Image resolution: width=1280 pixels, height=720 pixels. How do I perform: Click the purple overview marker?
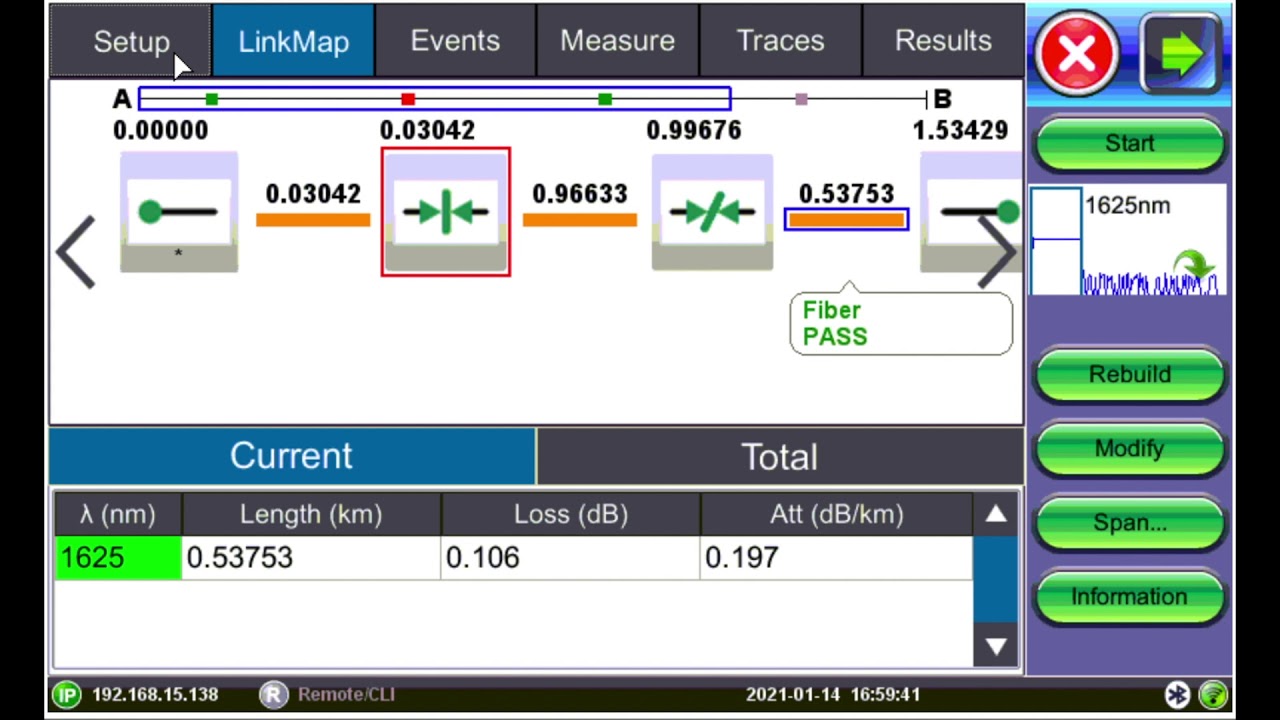click(801, 99)
